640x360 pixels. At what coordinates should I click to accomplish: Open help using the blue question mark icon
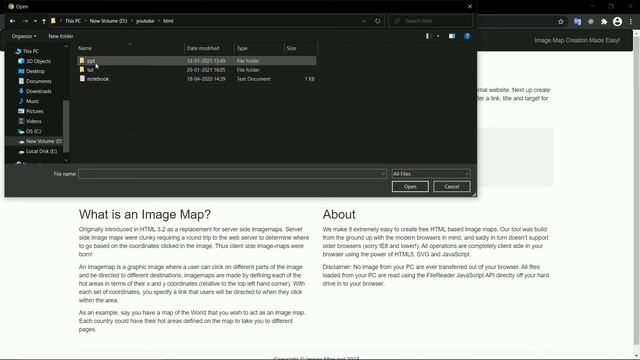coord(467,36)
